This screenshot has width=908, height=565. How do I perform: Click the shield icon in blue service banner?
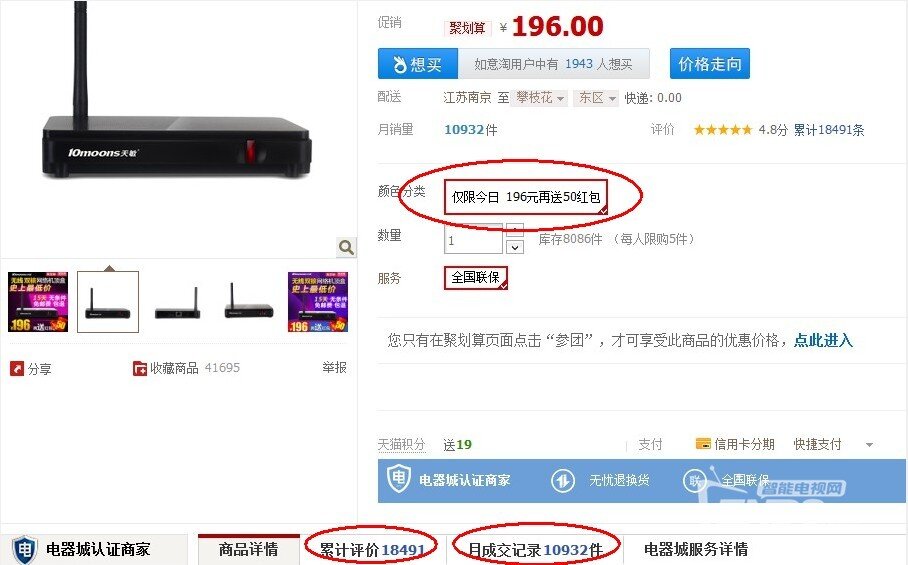(x=398, y=479)
